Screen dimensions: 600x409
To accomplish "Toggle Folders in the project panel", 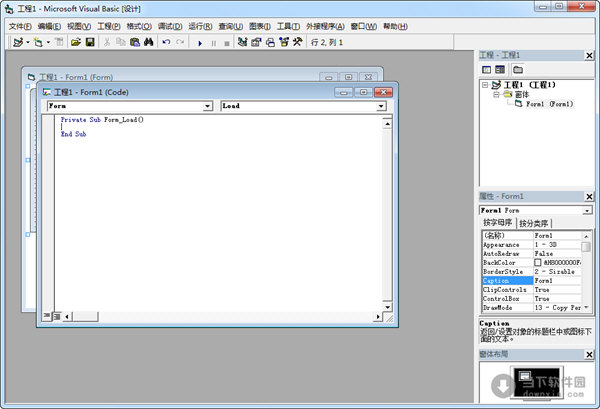I will pyautogui.click(x=518, y=69).
